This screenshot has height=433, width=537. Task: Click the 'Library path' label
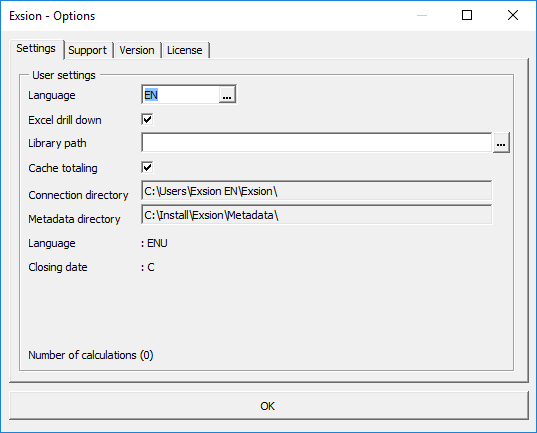(x=57, y=143)
